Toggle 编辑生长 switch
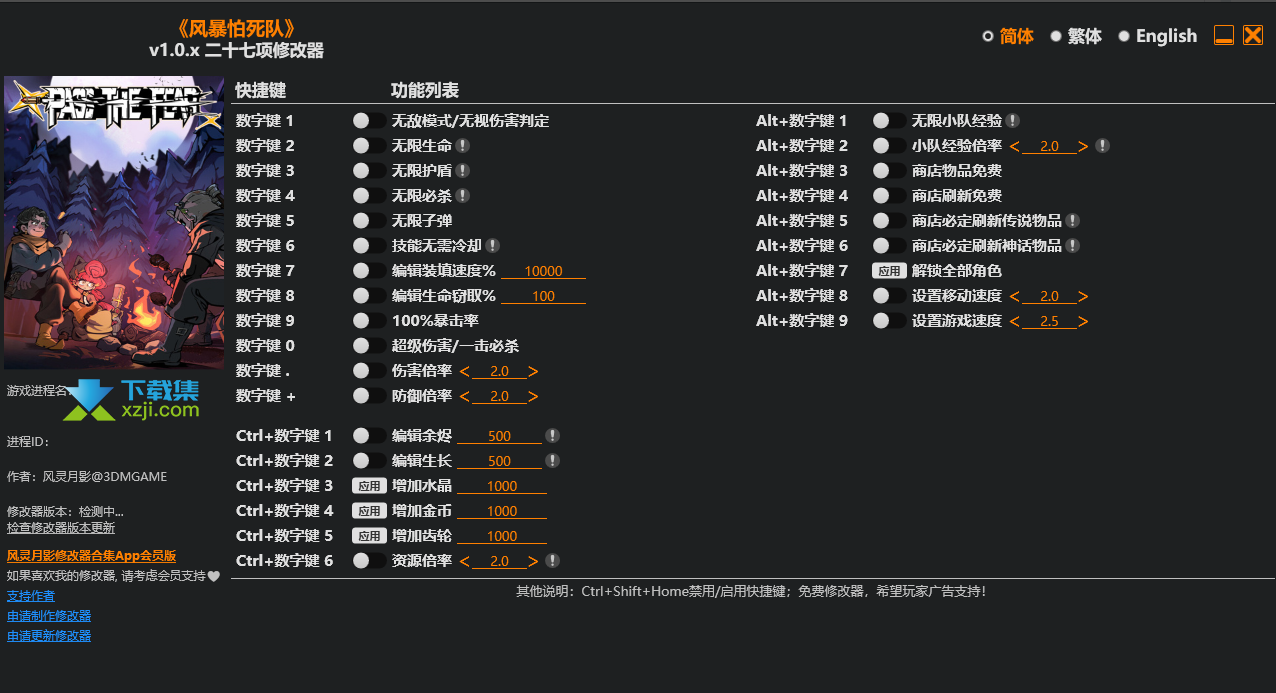The image size is (1276, 693). (369, 461)
